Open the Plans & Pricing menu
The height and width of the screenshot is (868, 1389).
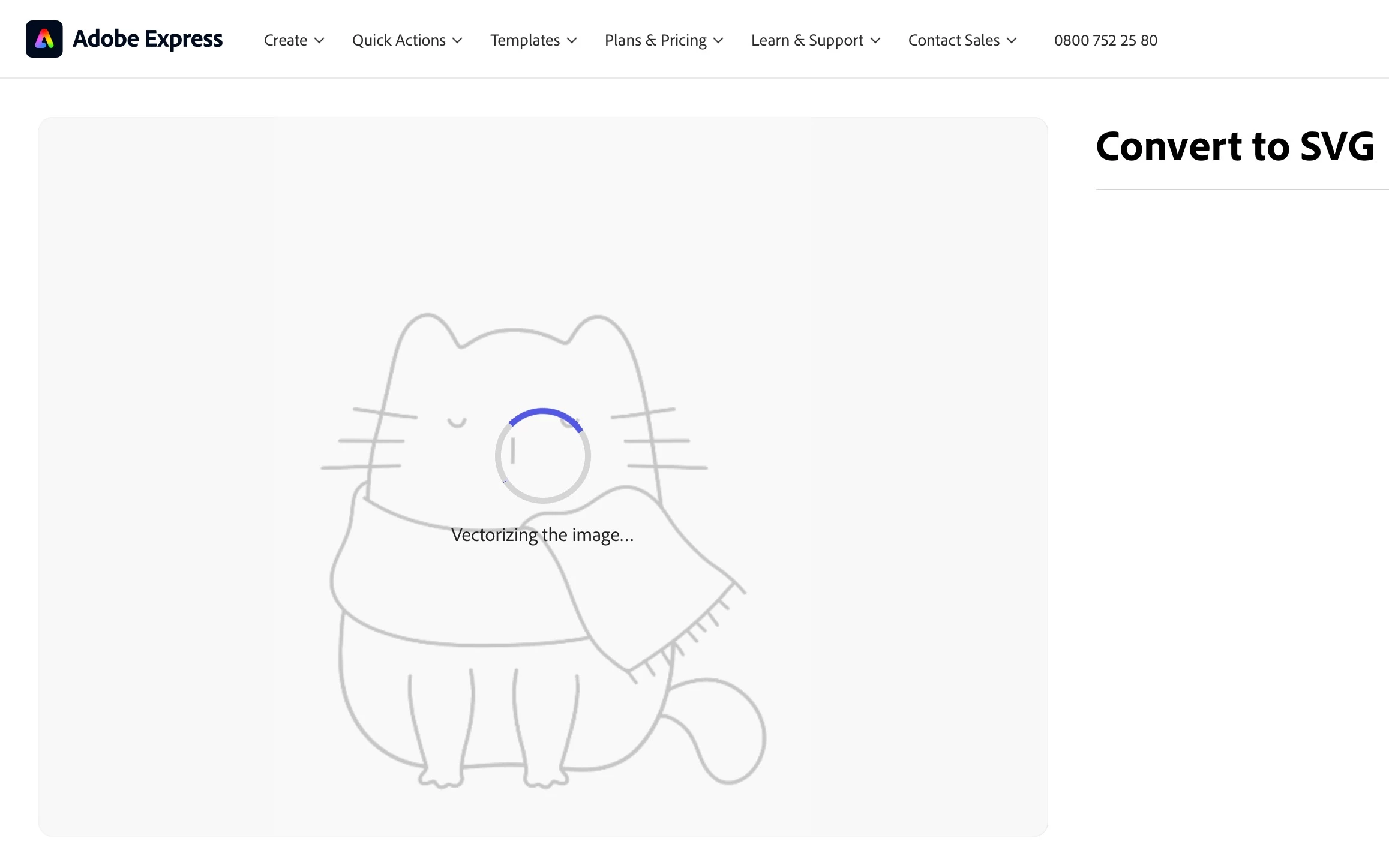pyautogui.click(x=655, y=40)
